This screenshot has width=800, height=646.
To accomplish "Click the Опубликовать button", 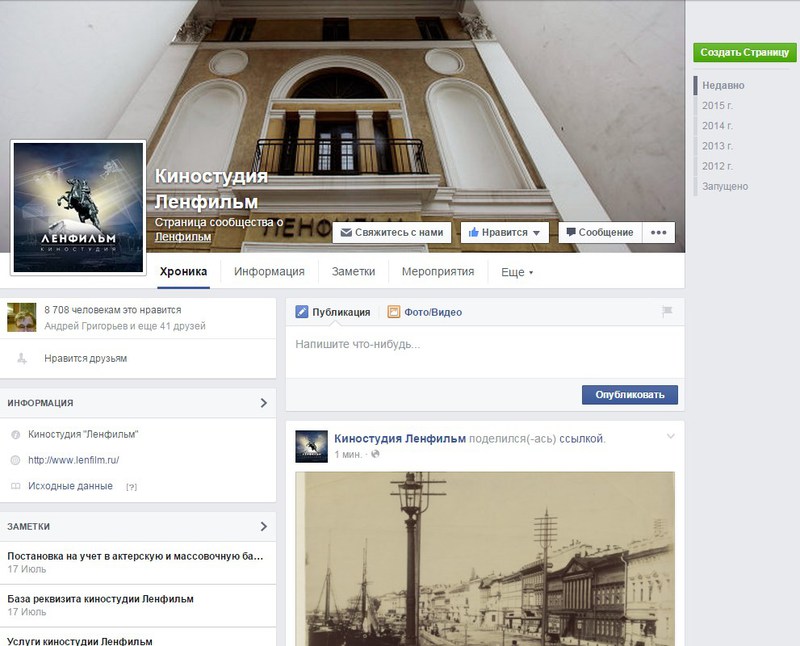I will pyautogui.click(x=630, y=395).
